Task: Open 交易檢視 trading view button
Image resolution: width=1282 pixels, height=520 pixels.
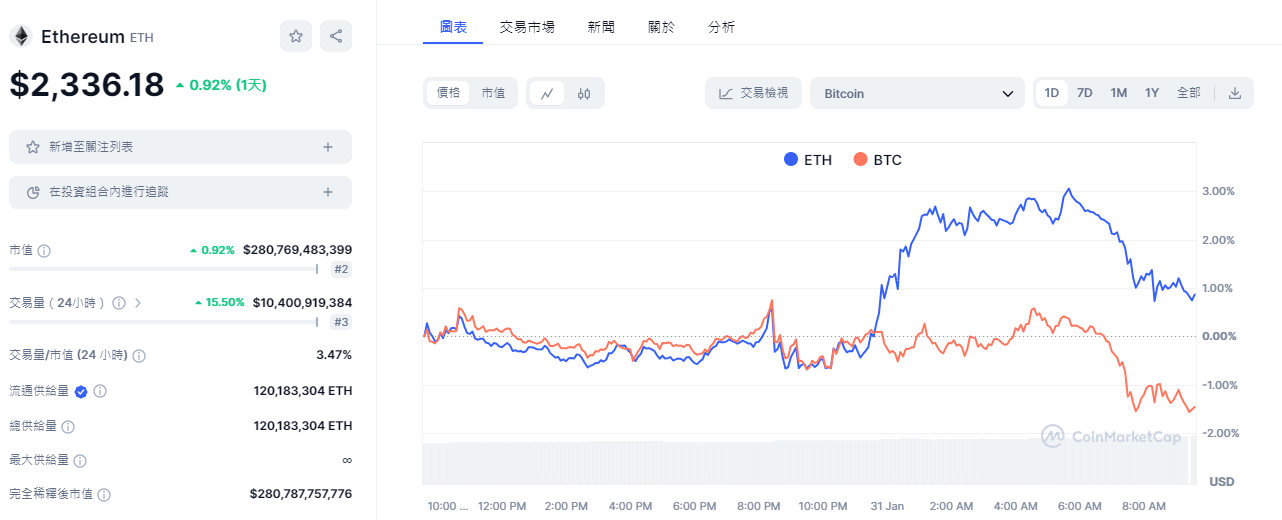Action: (754, 93)
